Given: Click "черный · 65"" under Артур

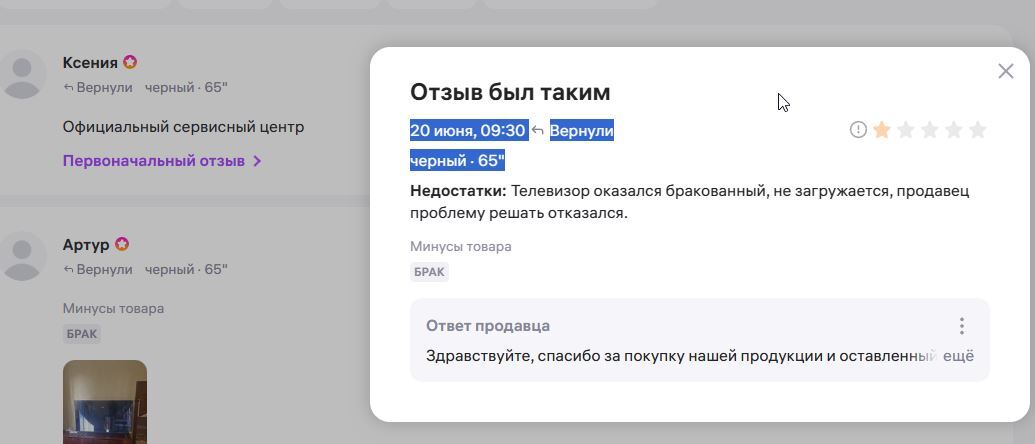Looking at the screenshot, I should 186,269.
